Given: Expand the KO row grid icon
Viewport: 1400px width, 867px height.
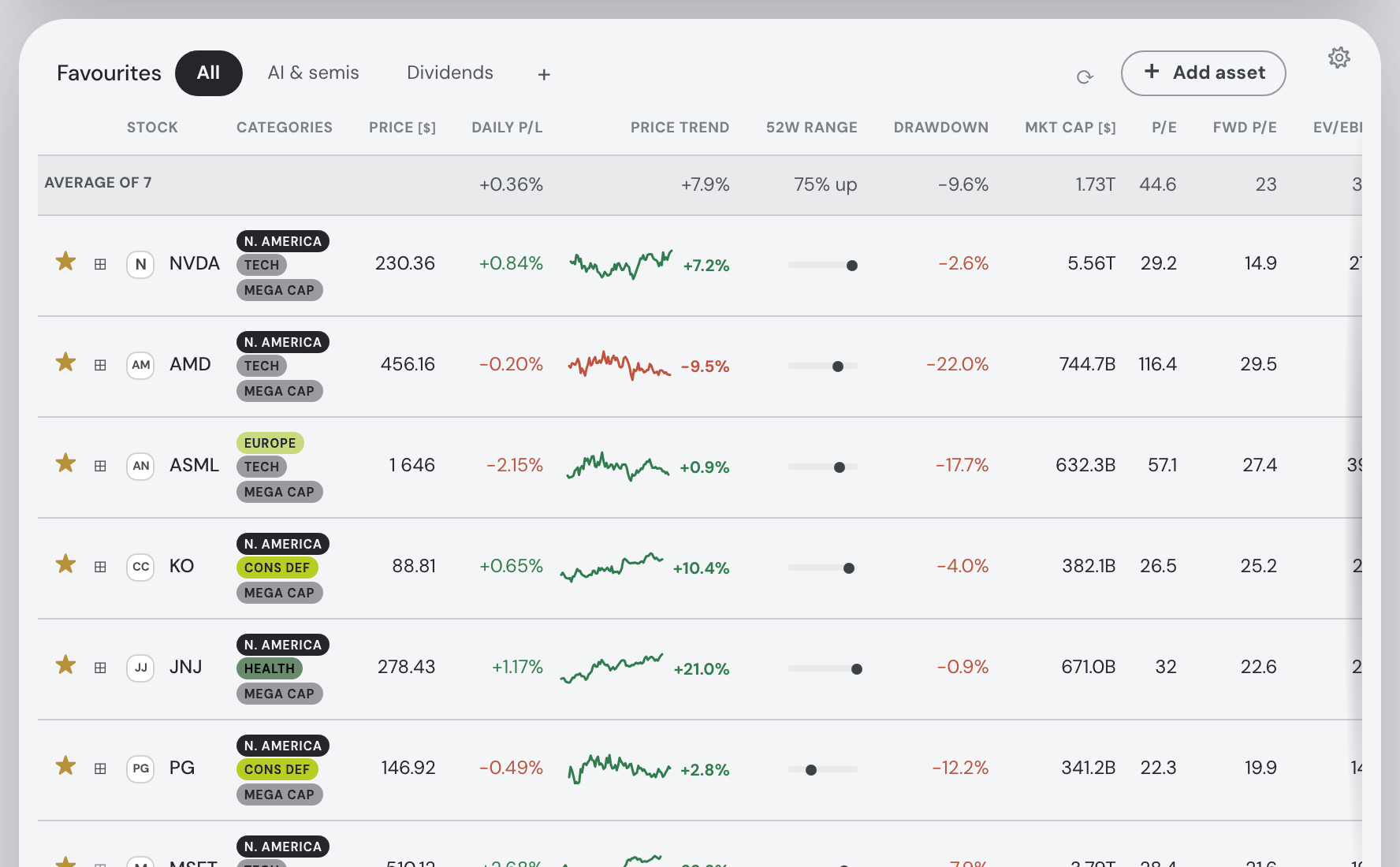Looking at the screenshot, I should click(100, 567).
